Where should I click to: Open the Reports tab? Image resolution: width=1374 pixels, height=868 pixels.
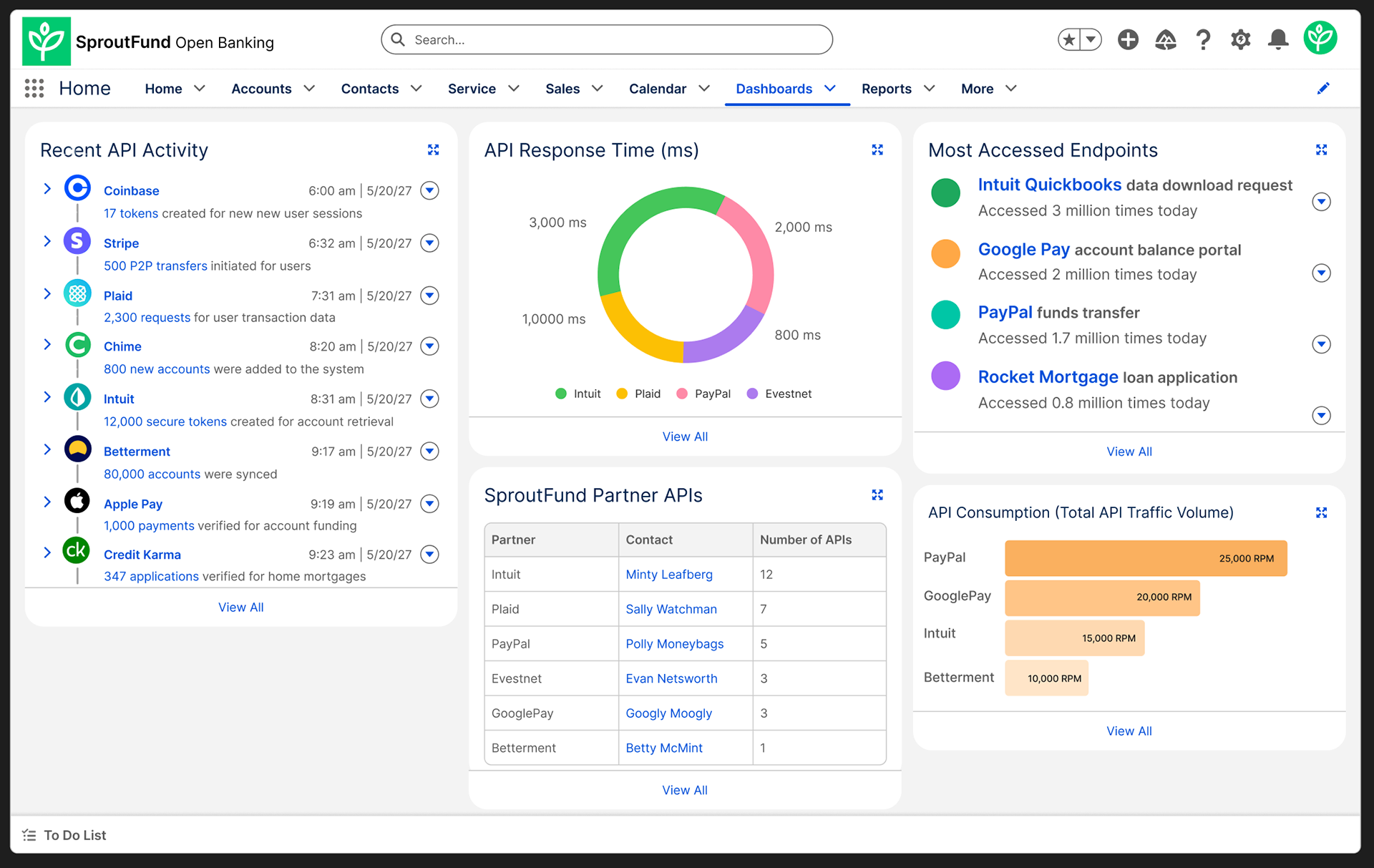pyautogui.click(x=886, y=89)
